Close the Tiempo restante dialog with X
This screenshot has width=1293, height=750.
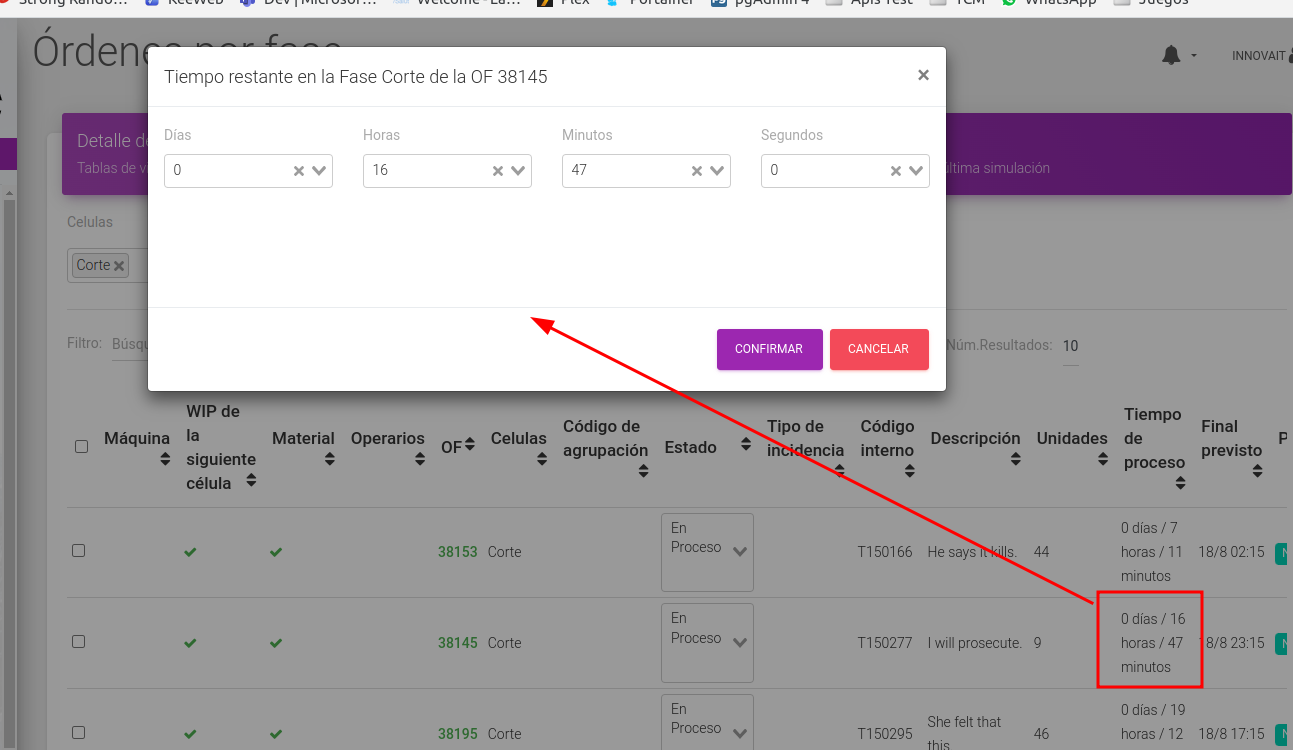[923, 75]
